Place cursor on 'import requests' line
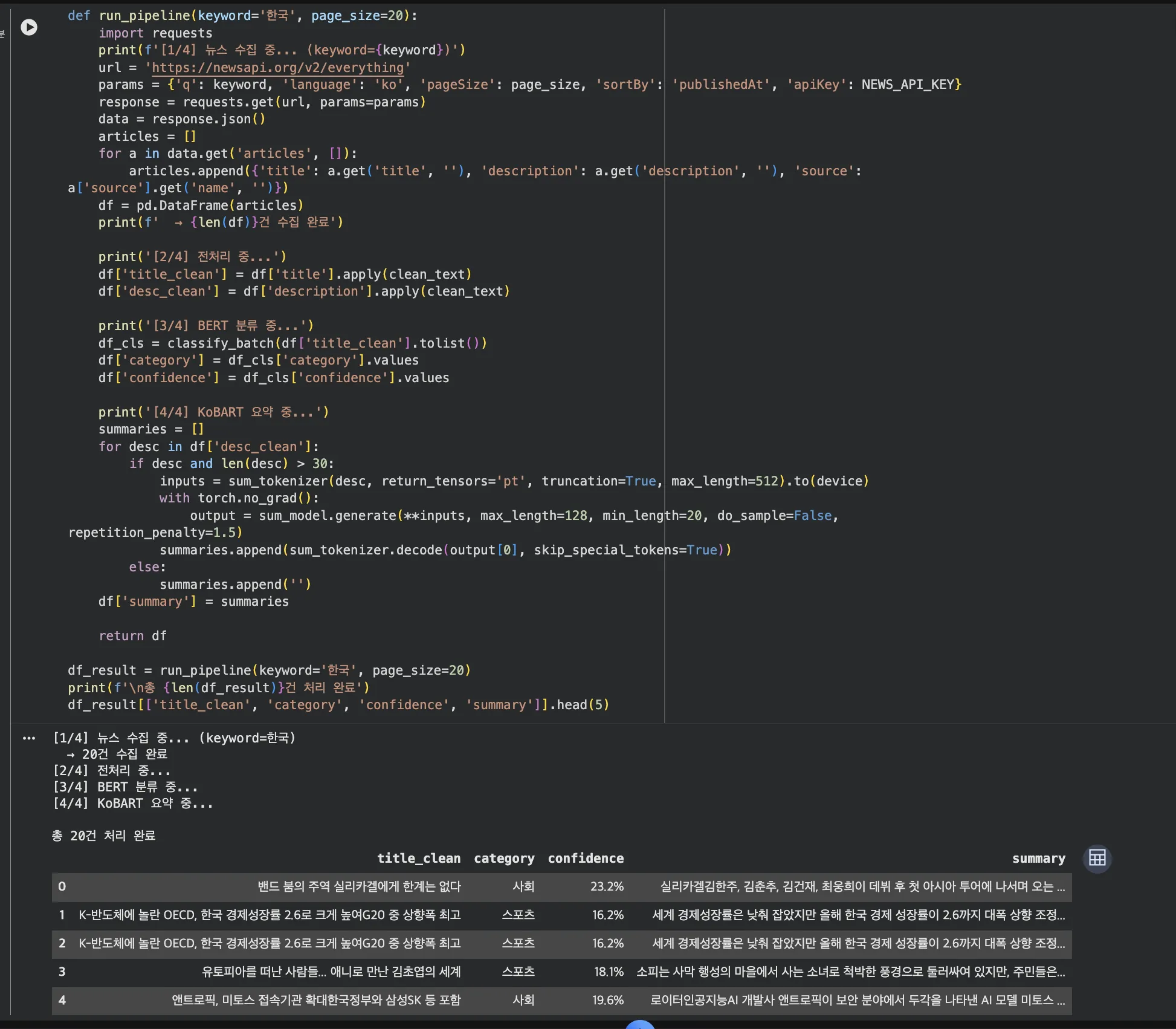Screen dimensions: 1176x1029 pyautogui.click(x=155, y=33)
